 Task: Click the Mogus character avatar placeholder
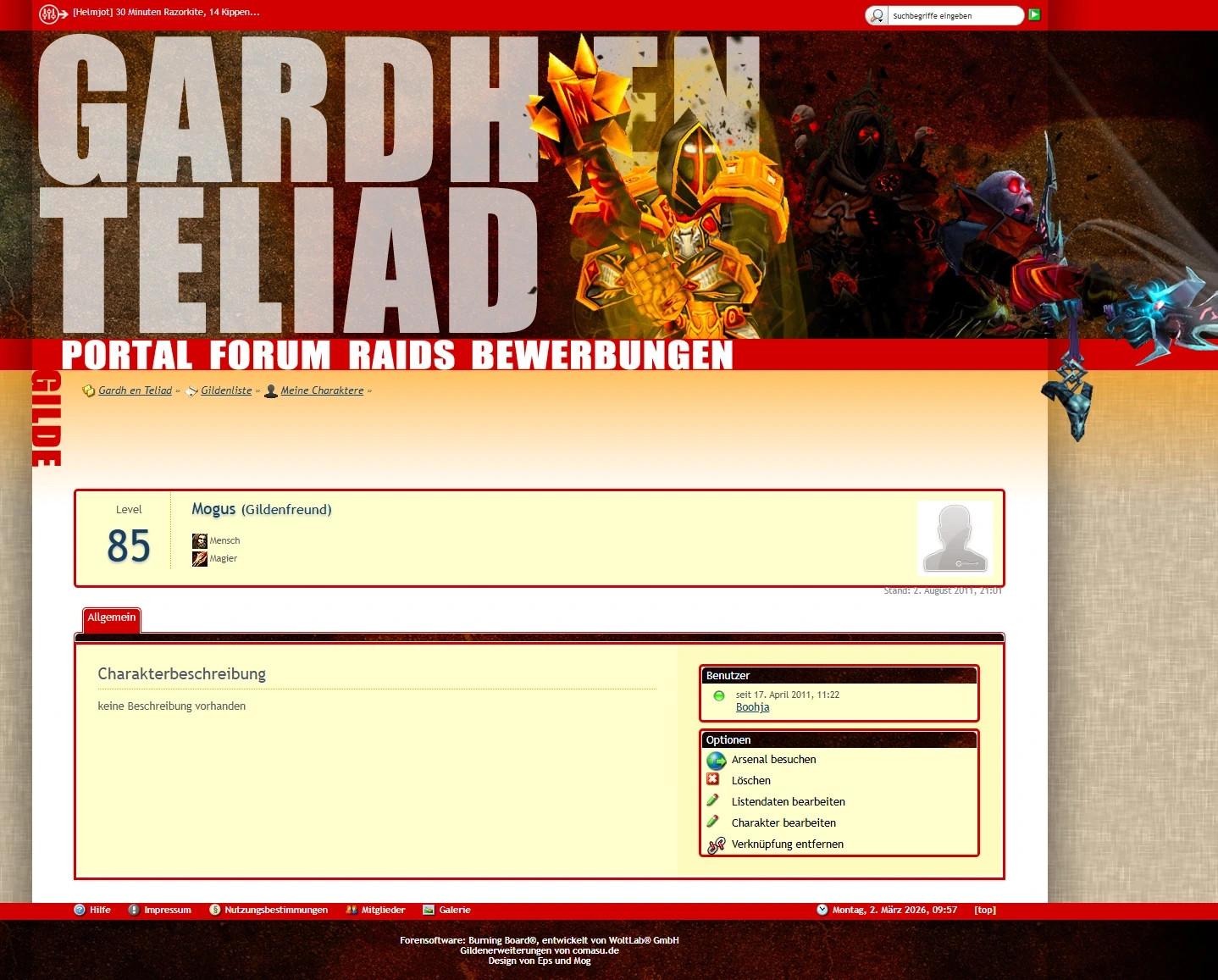tap(955, 539)
